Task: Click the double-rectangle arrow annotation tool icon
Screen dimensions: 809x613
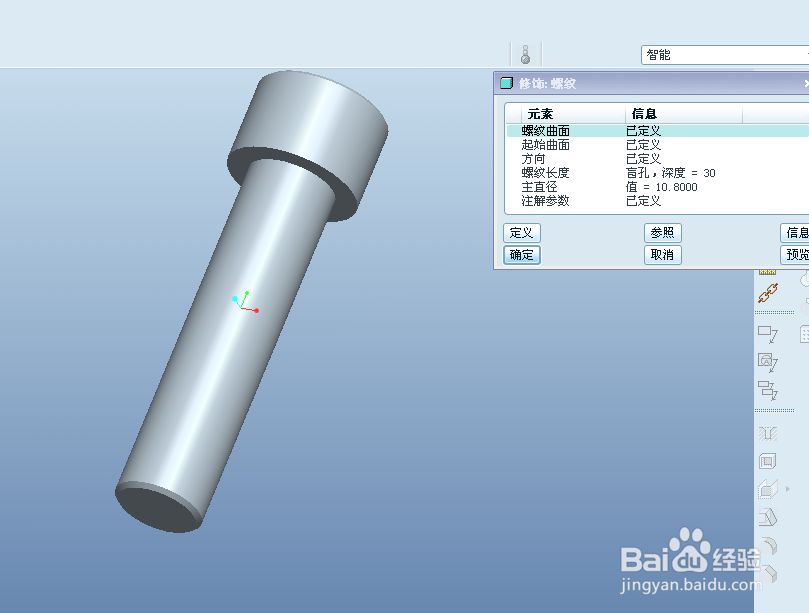Action: [768, 390]
